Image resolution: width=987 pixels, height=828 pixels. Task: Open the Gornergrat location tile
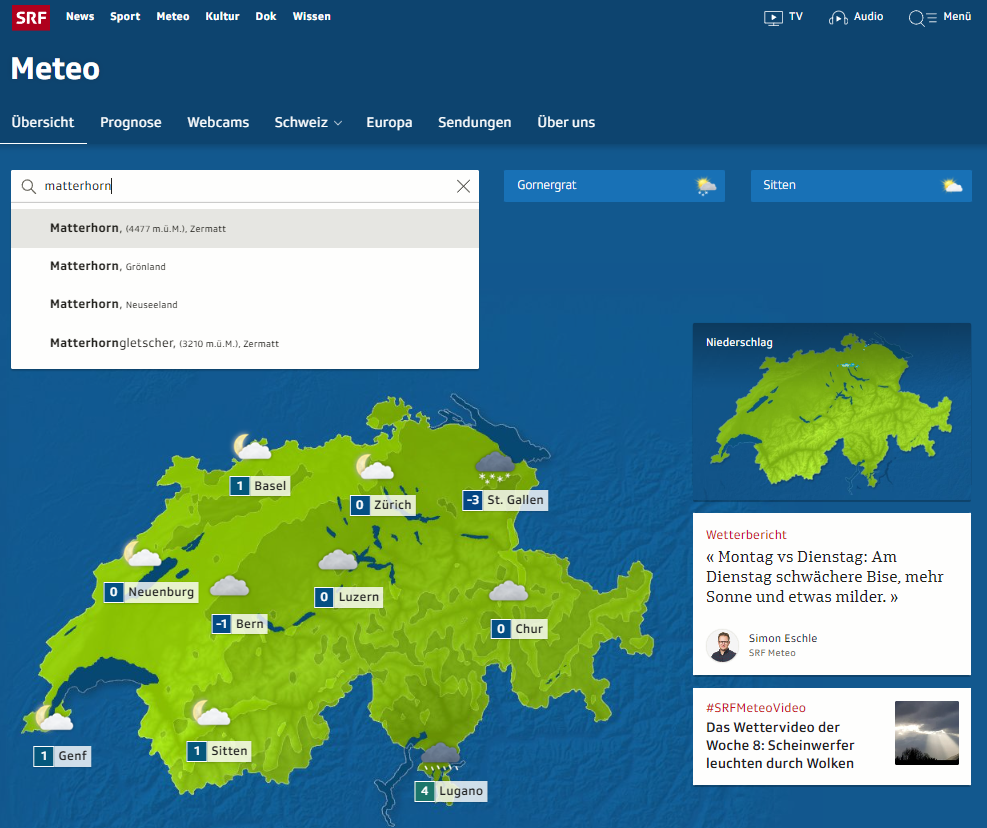614,186
